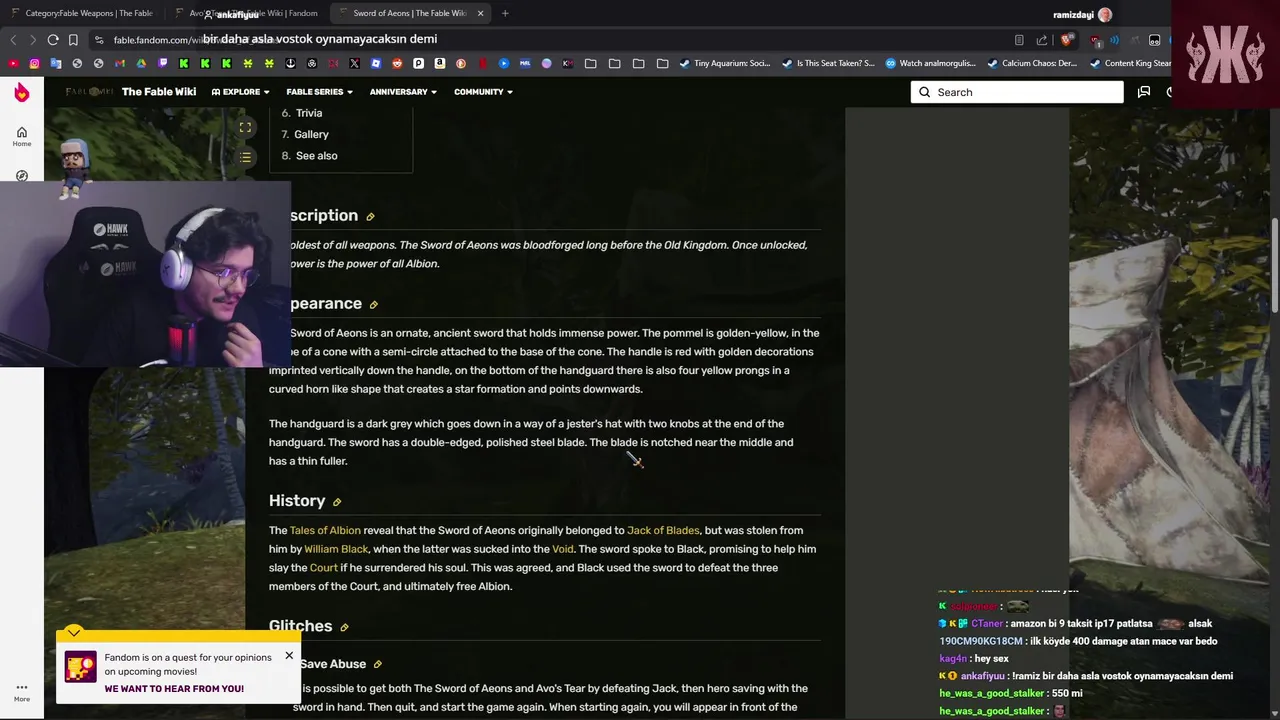The width and height of the screenshot is (1280, 720).
Task: Toggle the table of contents list icon
Action: click(x=245, y=157)
